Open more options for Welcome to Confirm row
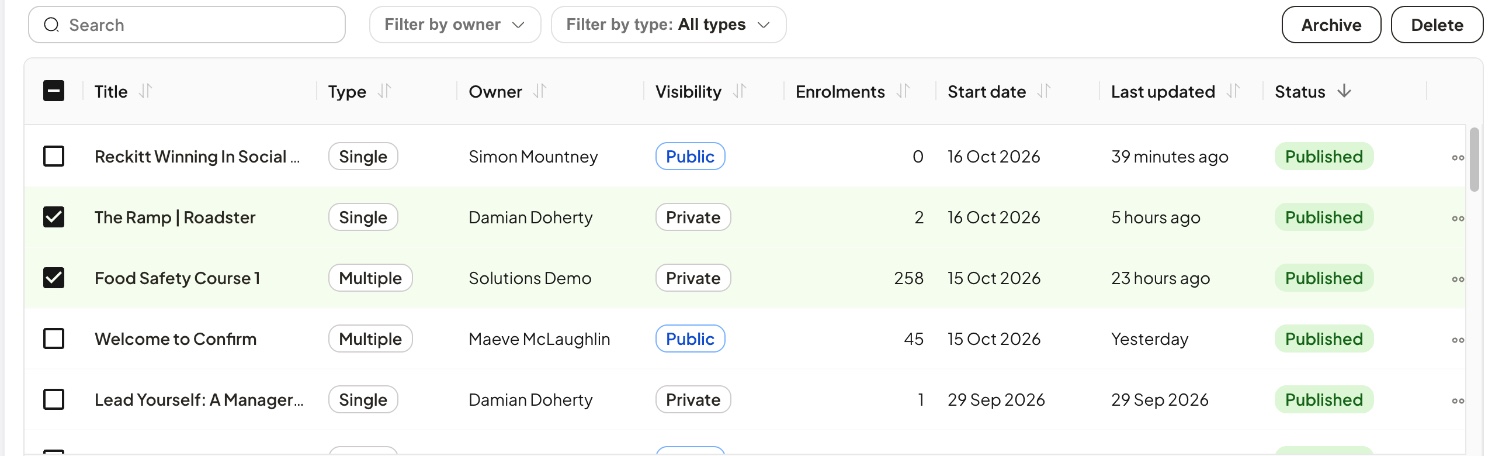Viewport: 1500px width, 456px height. coord(1458,340)
